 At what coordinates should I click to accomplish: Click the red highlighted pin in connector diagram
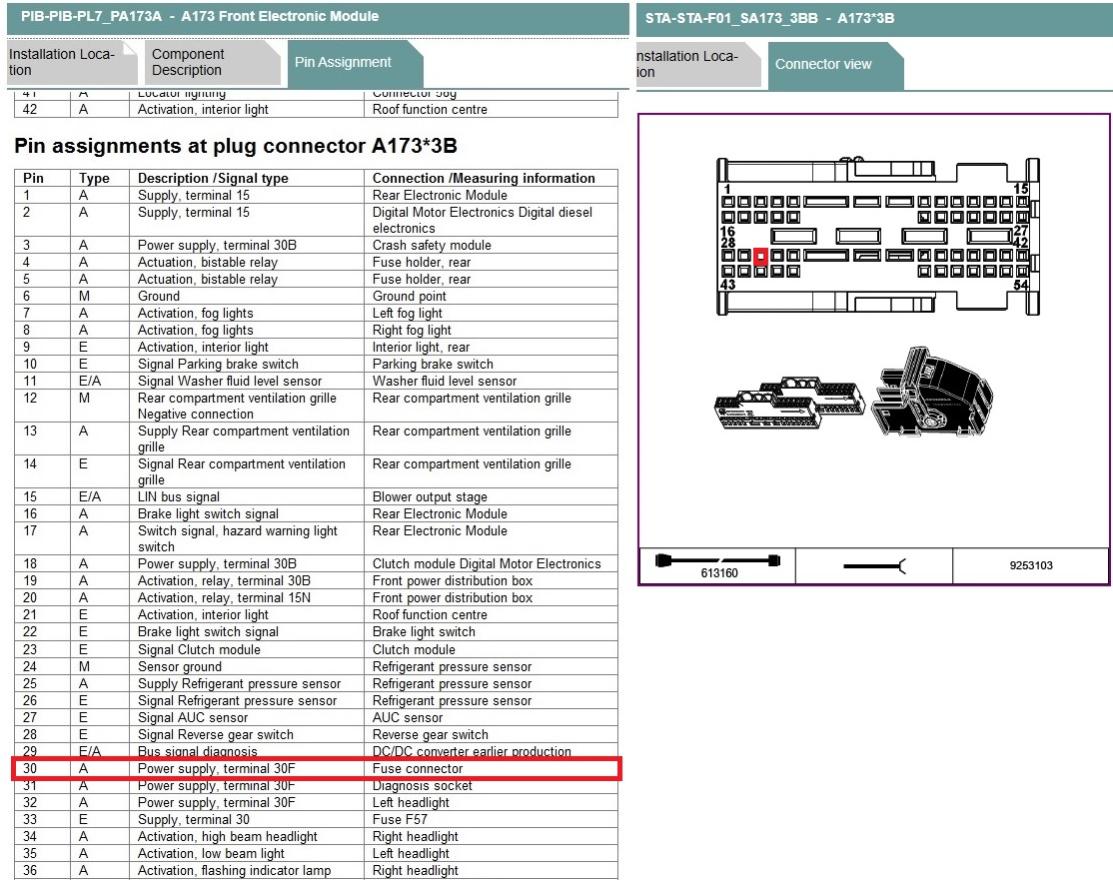pos(760,257)
